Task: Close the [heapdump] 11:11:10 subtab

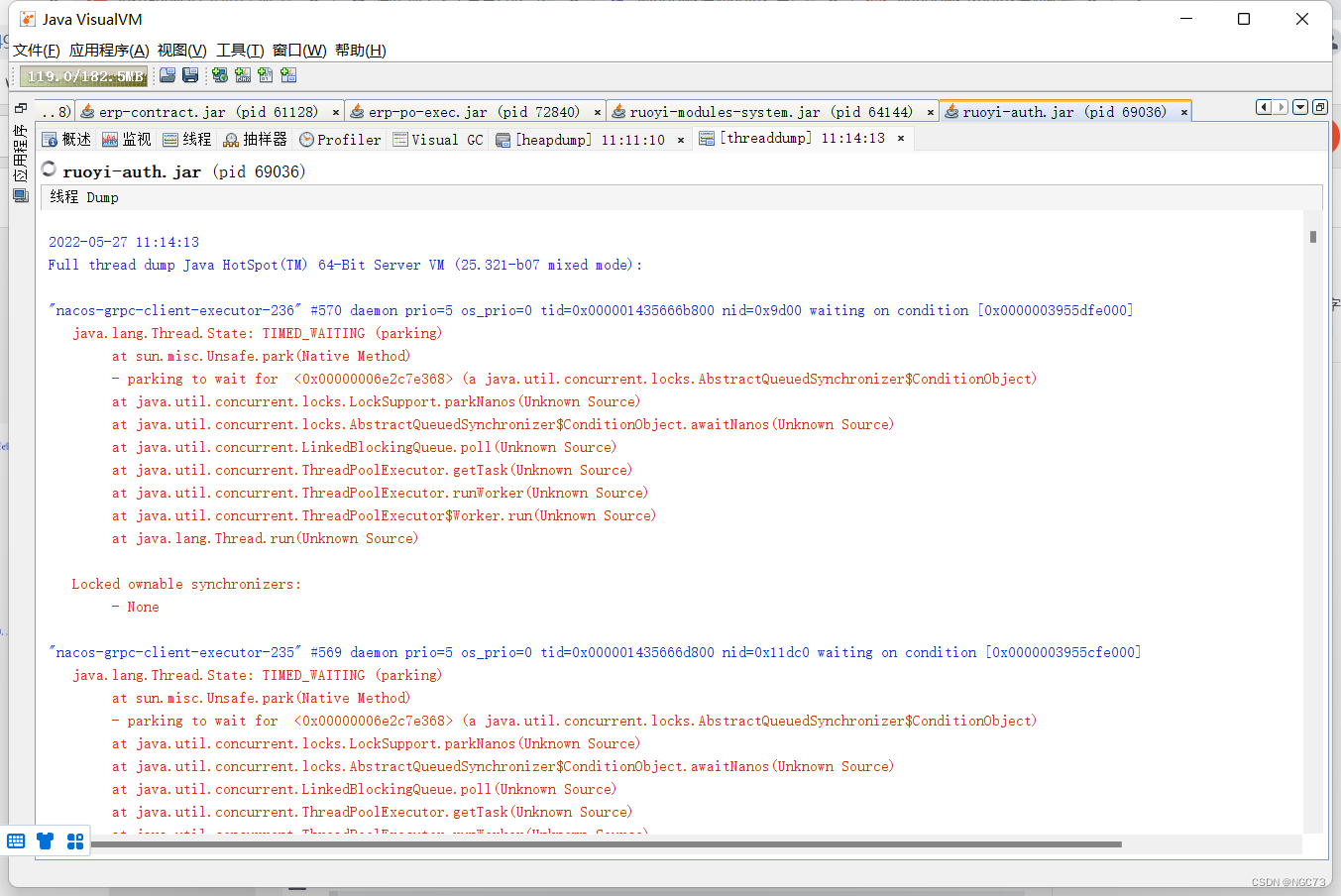Action: 680,141
